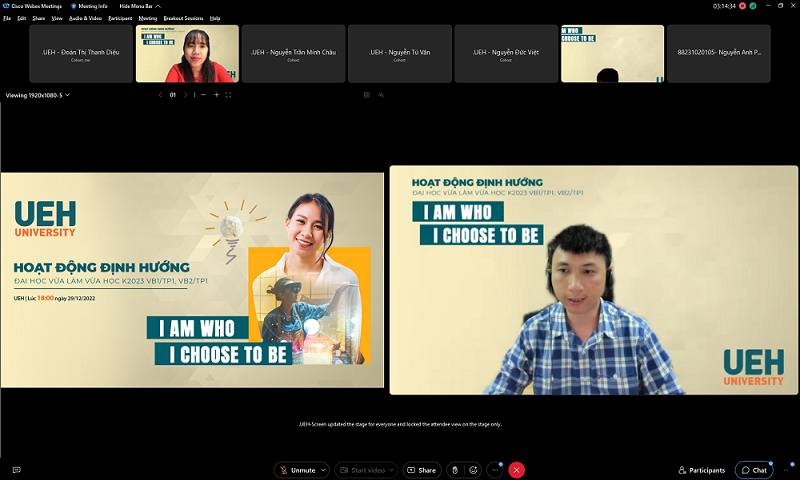The height and width of the screenshot is (480, 800).
Task: Raise hand using the hand icon
Action: [x=455, y=470]
